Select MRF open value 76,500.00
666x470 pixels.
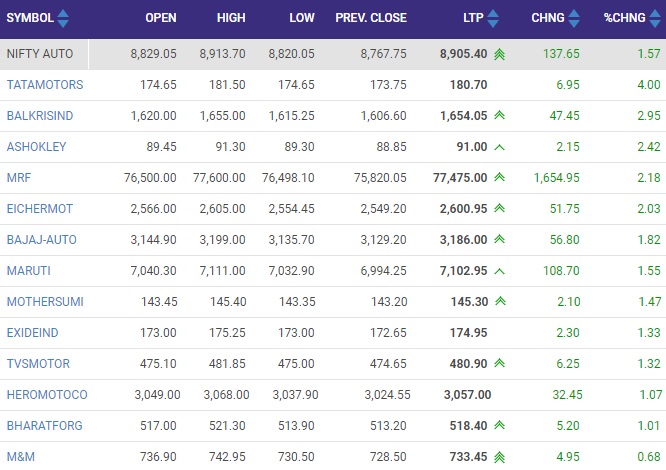[150, 177]
